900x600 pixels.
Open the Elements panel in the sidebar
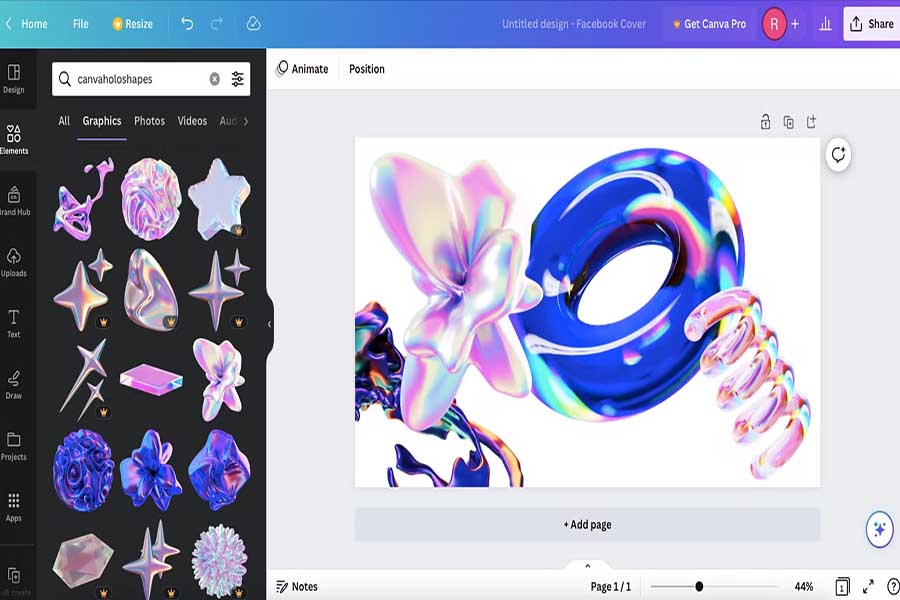14,140
